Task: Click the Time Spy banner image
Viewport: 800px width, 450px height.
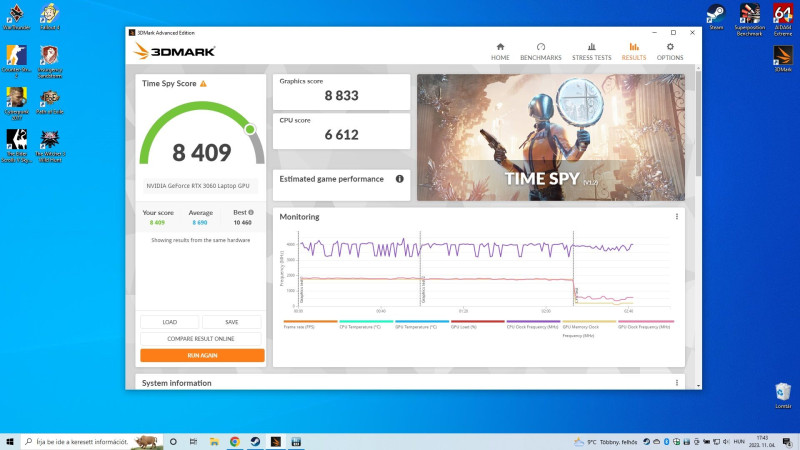Action: click(x=551, y=137)
